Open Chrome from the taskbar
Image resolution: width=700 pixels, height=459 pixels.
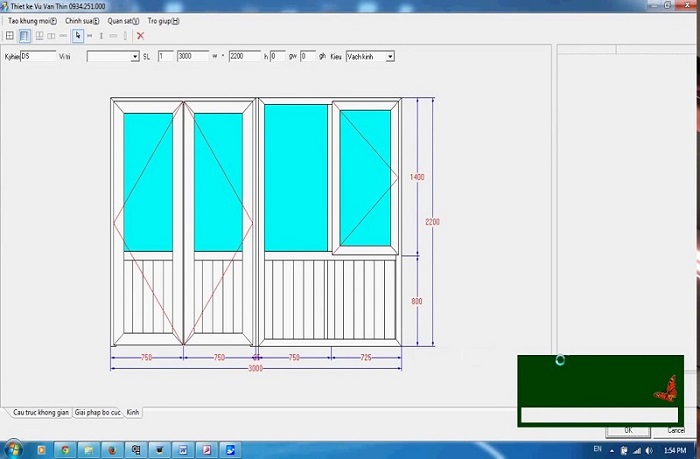coord(65,450)
